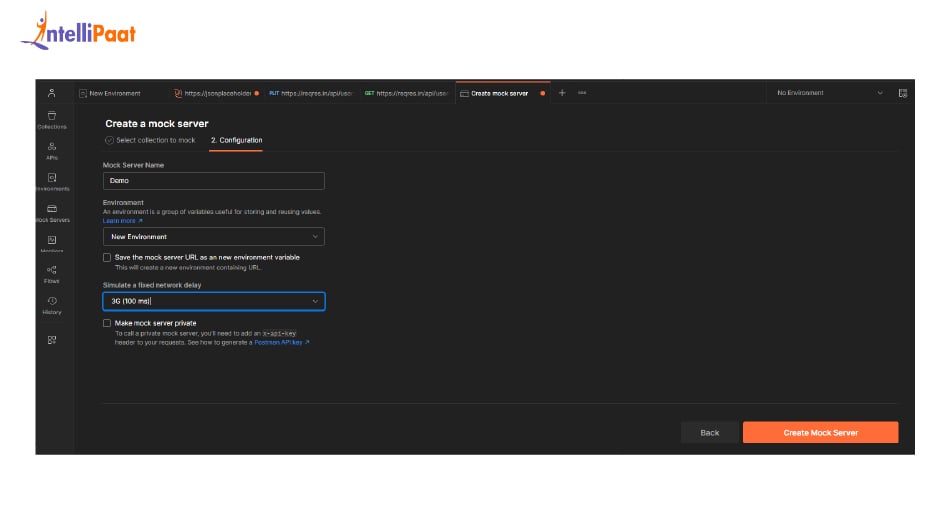The image size is (951, 505).
Task: Enable saving mock server URL as environment variable
Action: pos(107,258)
